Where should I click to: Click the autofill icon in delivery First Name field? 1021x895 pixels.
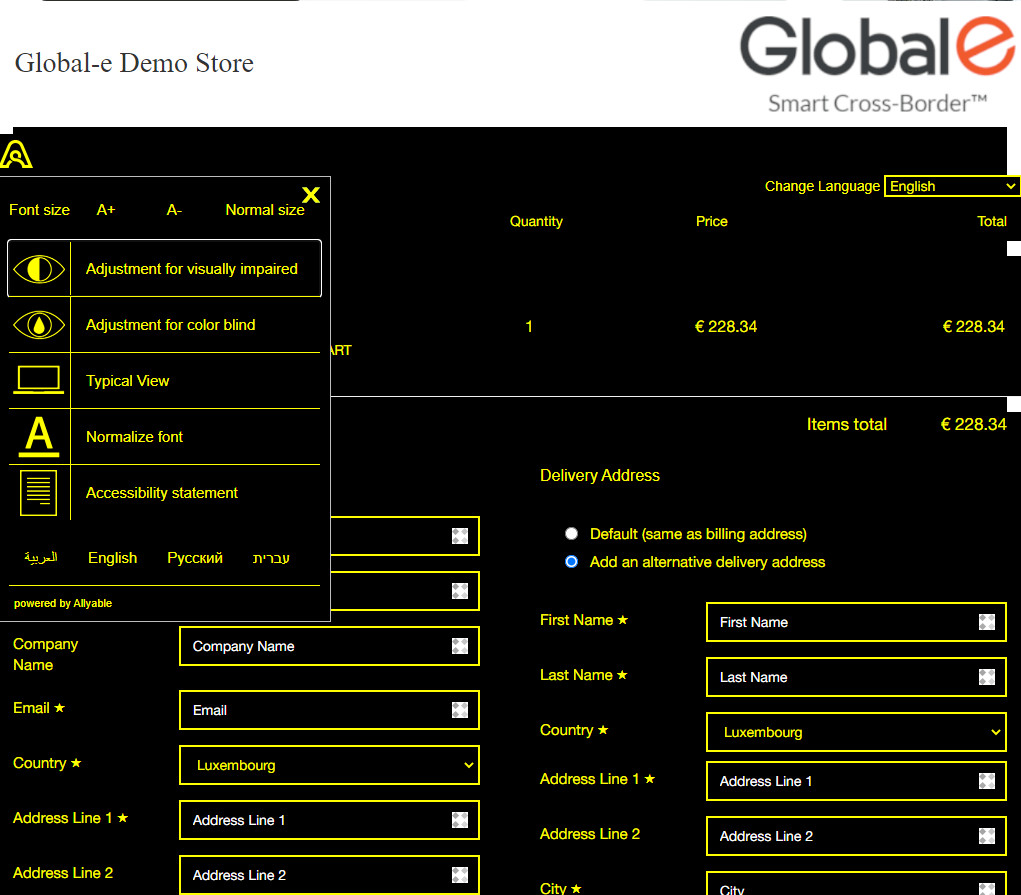(x=987, y=622)
